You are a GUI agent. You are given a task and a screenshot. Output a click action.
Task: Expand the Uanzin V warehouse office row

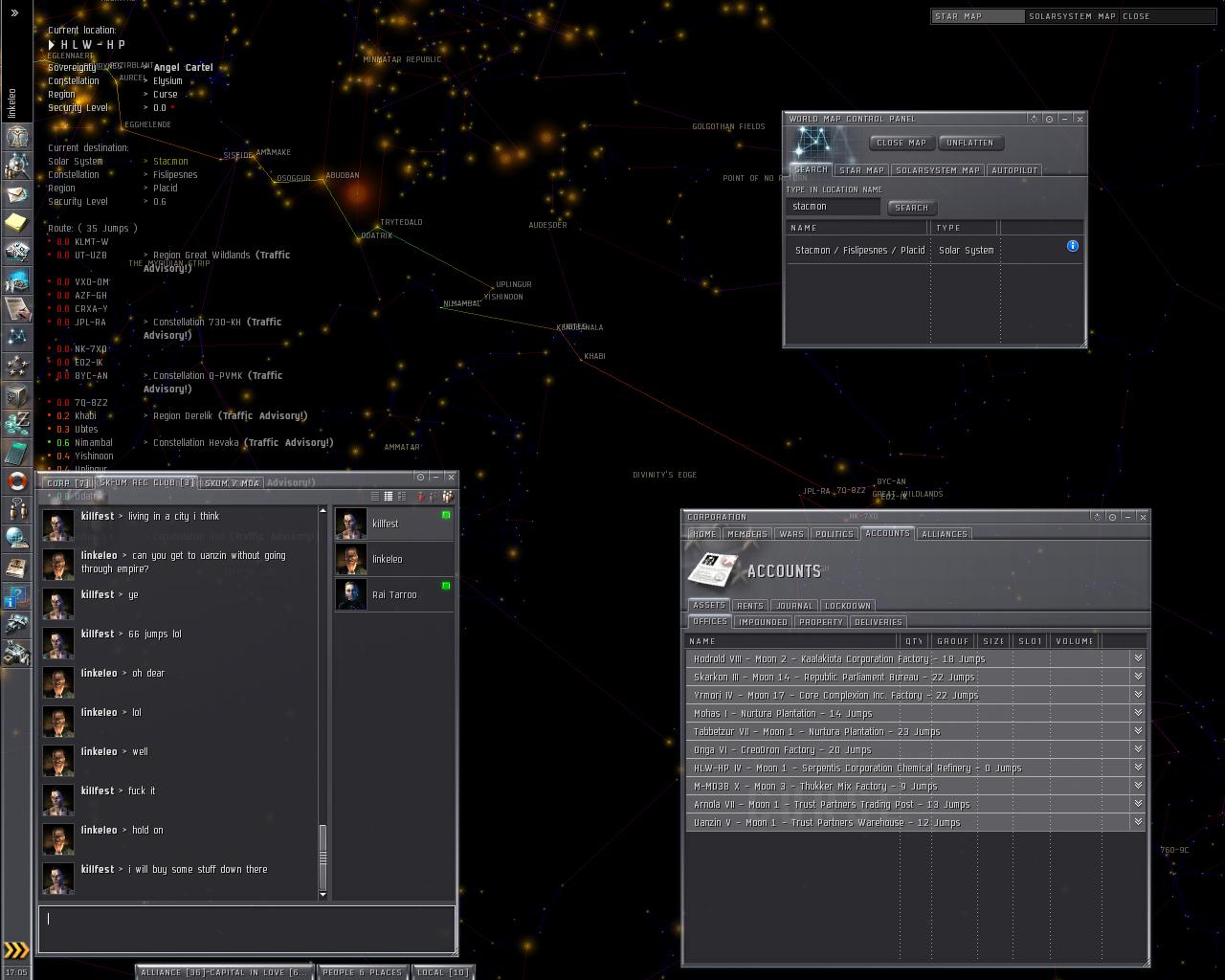pyautogui.click(x=1137, y=822)
